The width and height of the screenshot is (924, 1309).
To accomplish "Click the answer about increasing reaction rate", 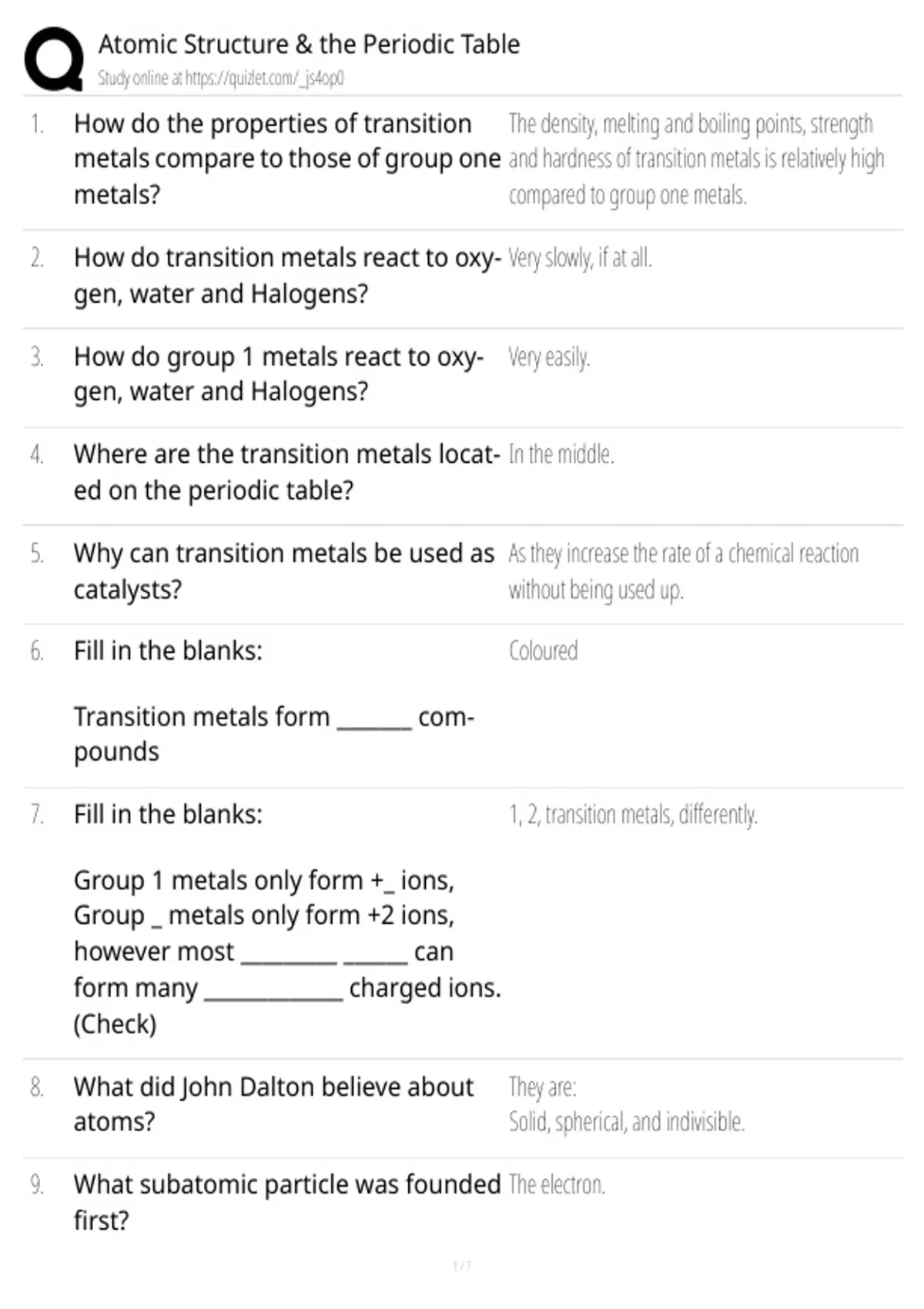I will (683, 571).
